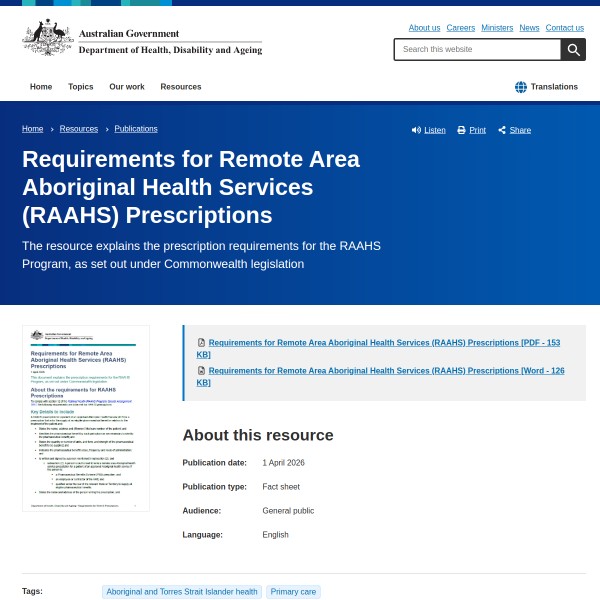
Task: Open the Contact us link
Action: tap(564, 28)
